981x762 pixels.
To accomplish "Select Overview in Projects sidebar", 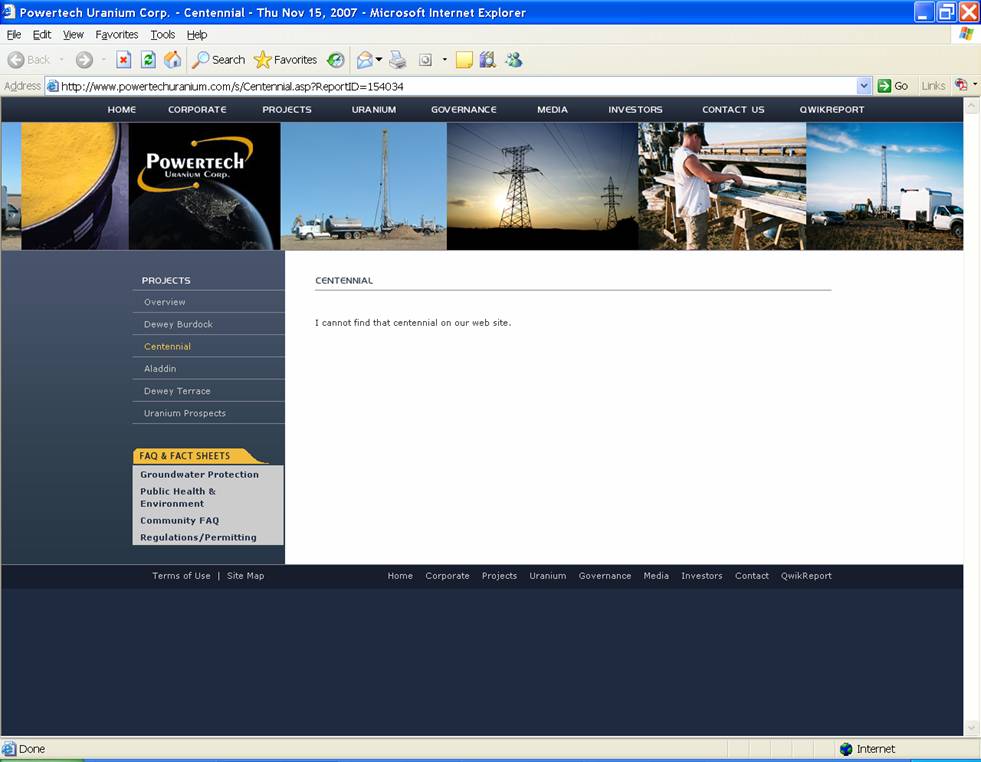I will [x=165, y=302].
